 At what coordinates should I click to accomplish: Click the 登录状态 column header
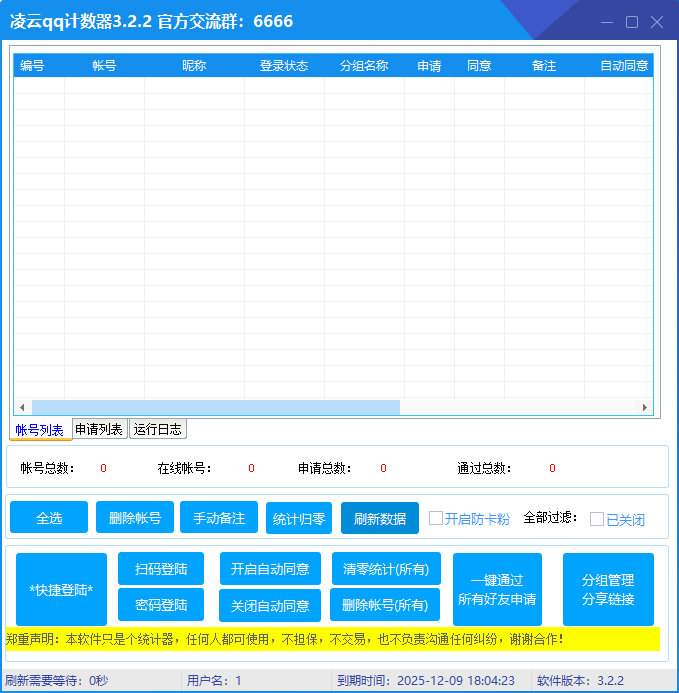click(x=284, y=65)
